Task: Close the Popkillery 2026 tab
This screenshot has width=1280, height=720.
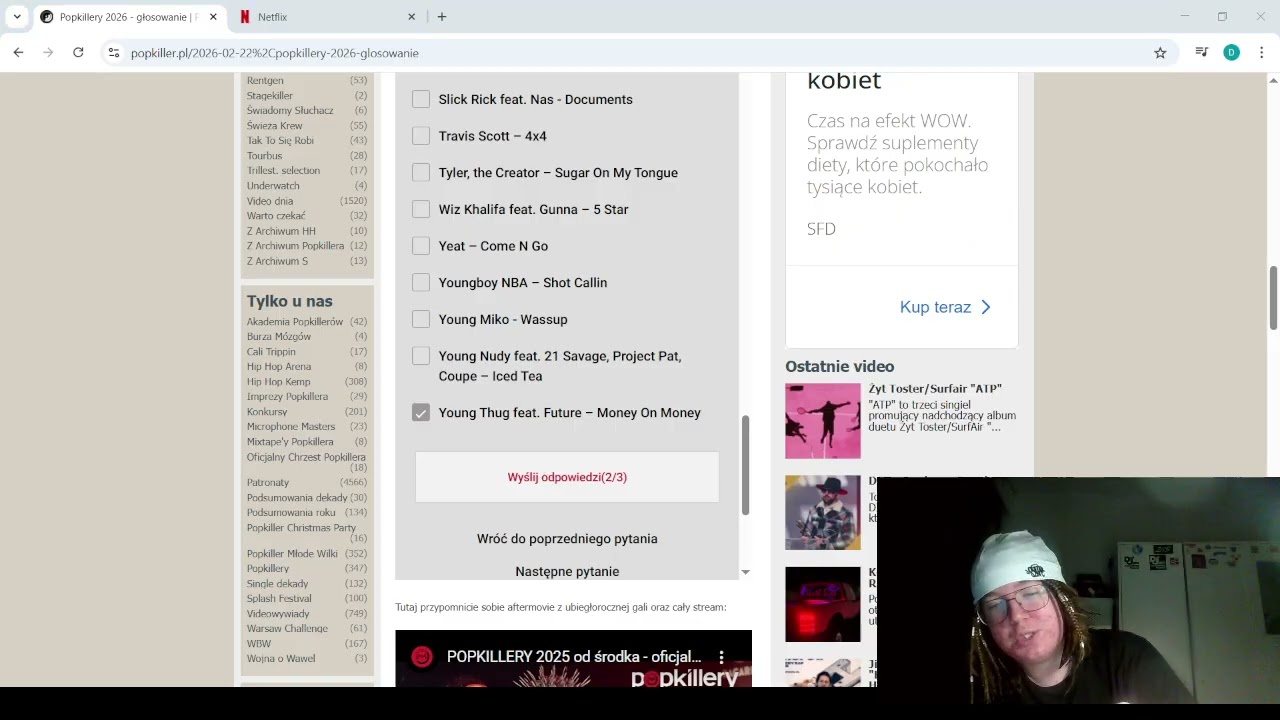Action: click(x=213, y=17)
